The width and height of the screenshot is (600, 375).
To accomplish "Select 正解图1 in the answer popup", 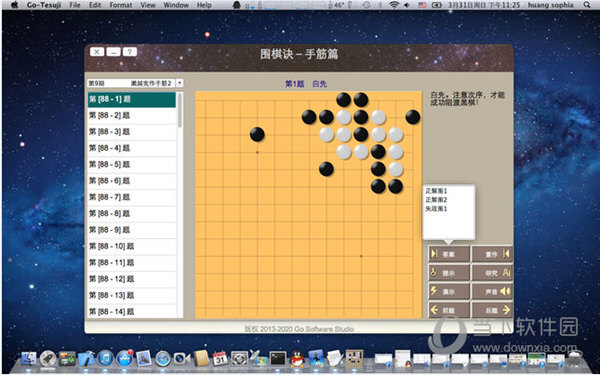I will (436, 191).
